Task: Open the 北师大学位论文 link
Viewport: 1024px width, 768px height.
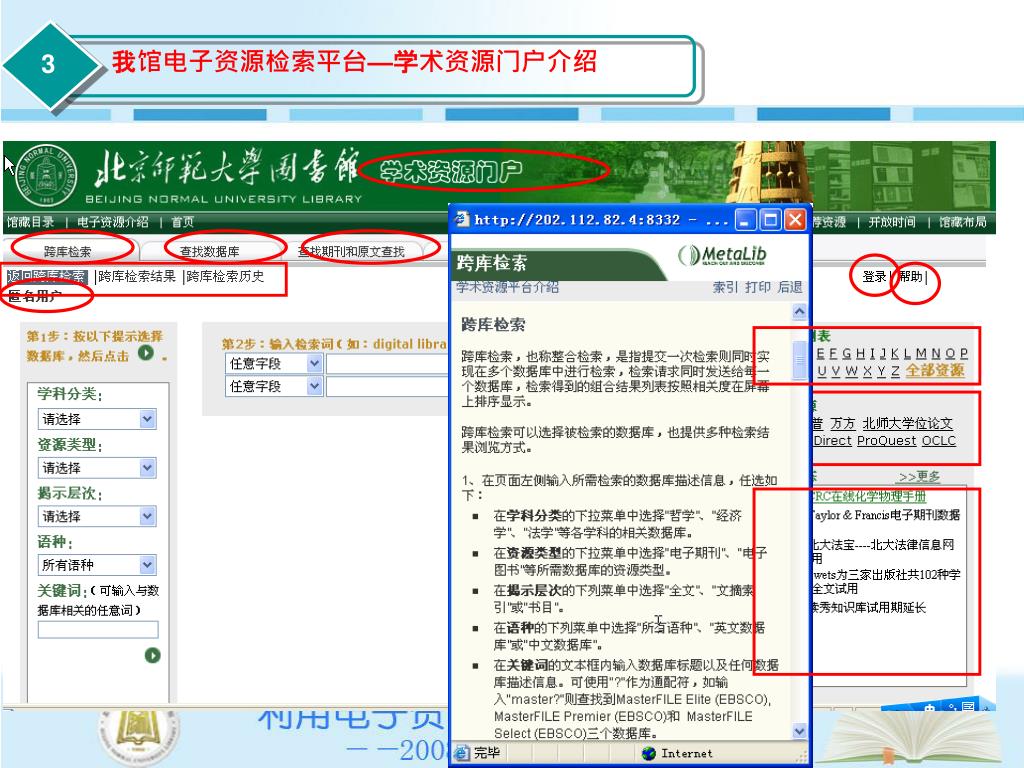Action: click(x=908, y=423)
